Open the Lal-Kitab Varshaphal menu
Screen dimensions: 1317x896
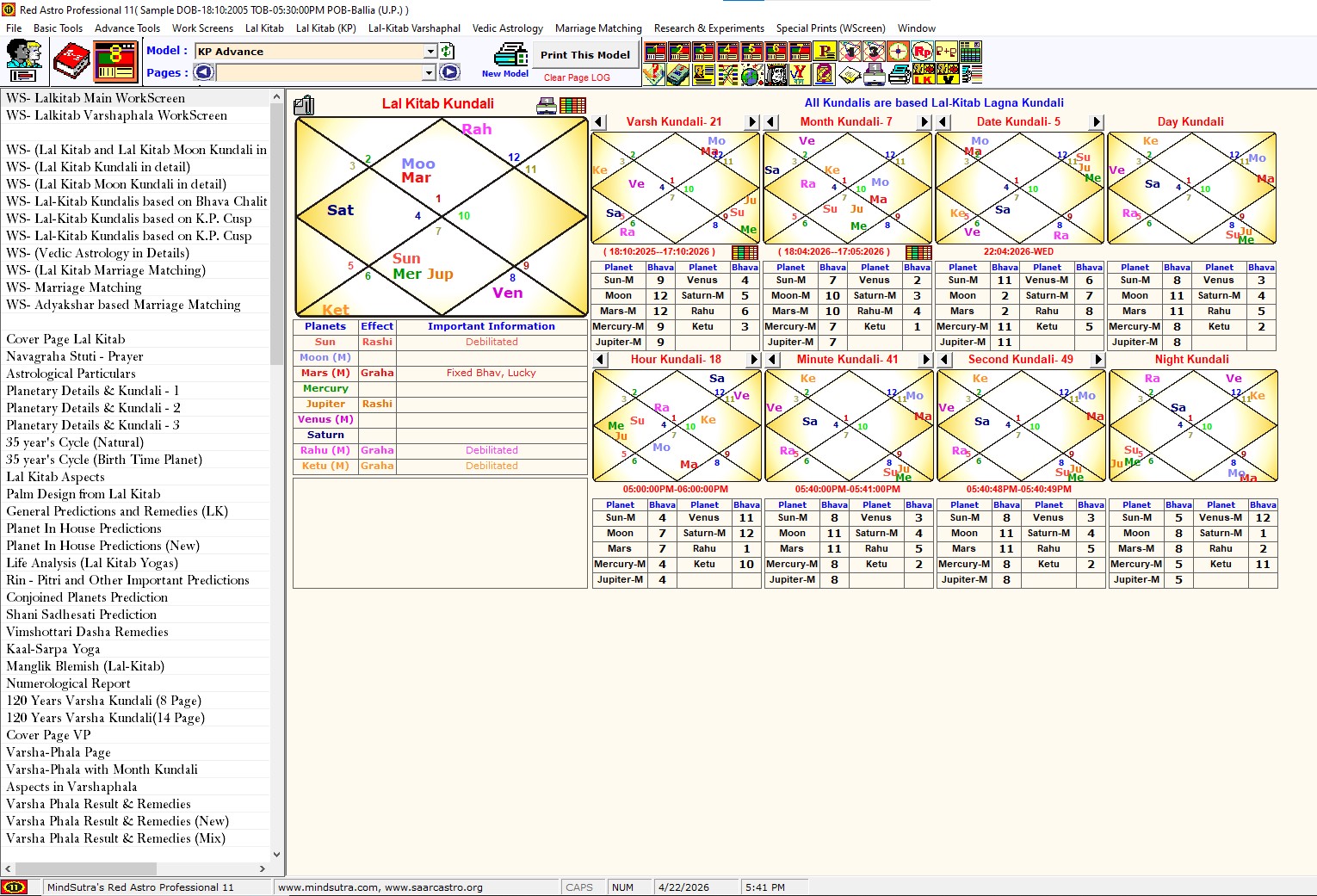(x=414, y=28)
